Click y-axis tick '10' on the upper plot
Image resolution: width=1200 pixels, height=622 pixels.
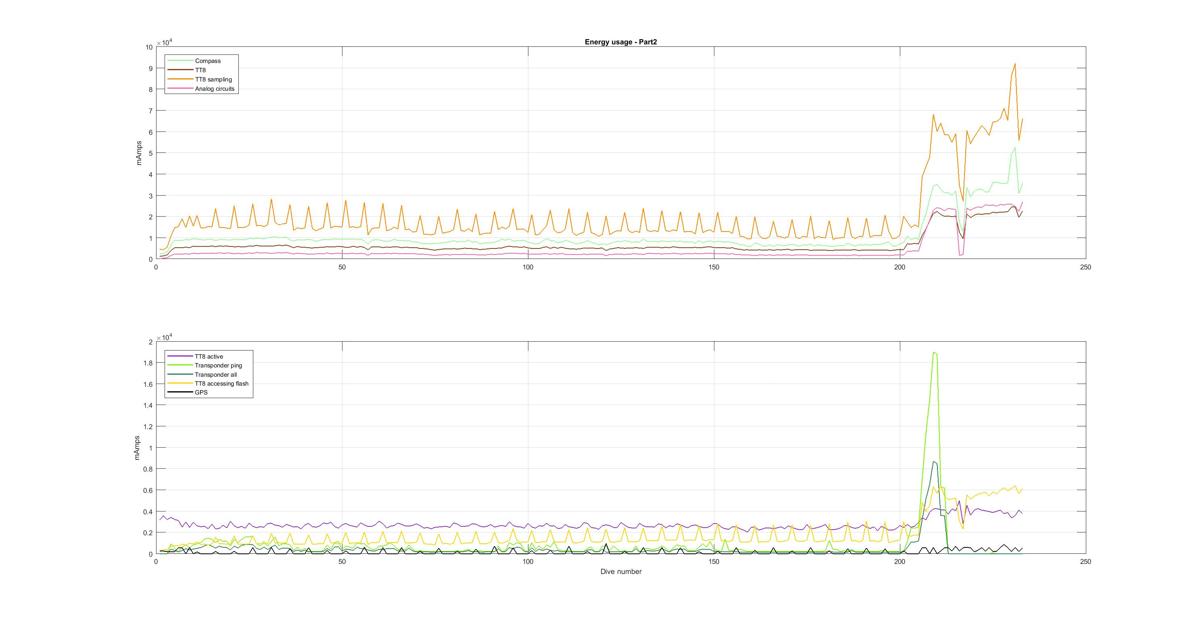click(149, 47)
